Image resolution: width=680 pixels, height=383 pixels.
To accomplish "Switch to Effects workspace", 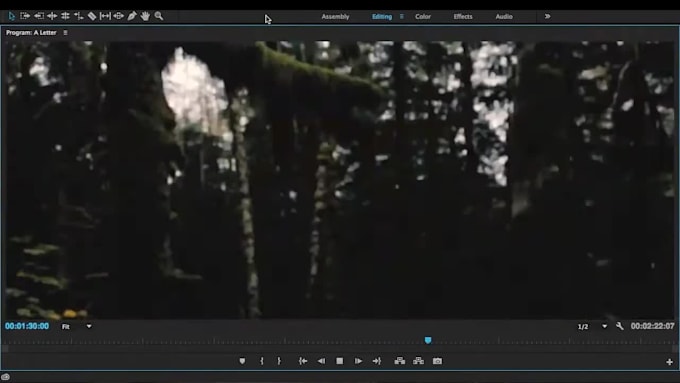I will tap(463, 16).
